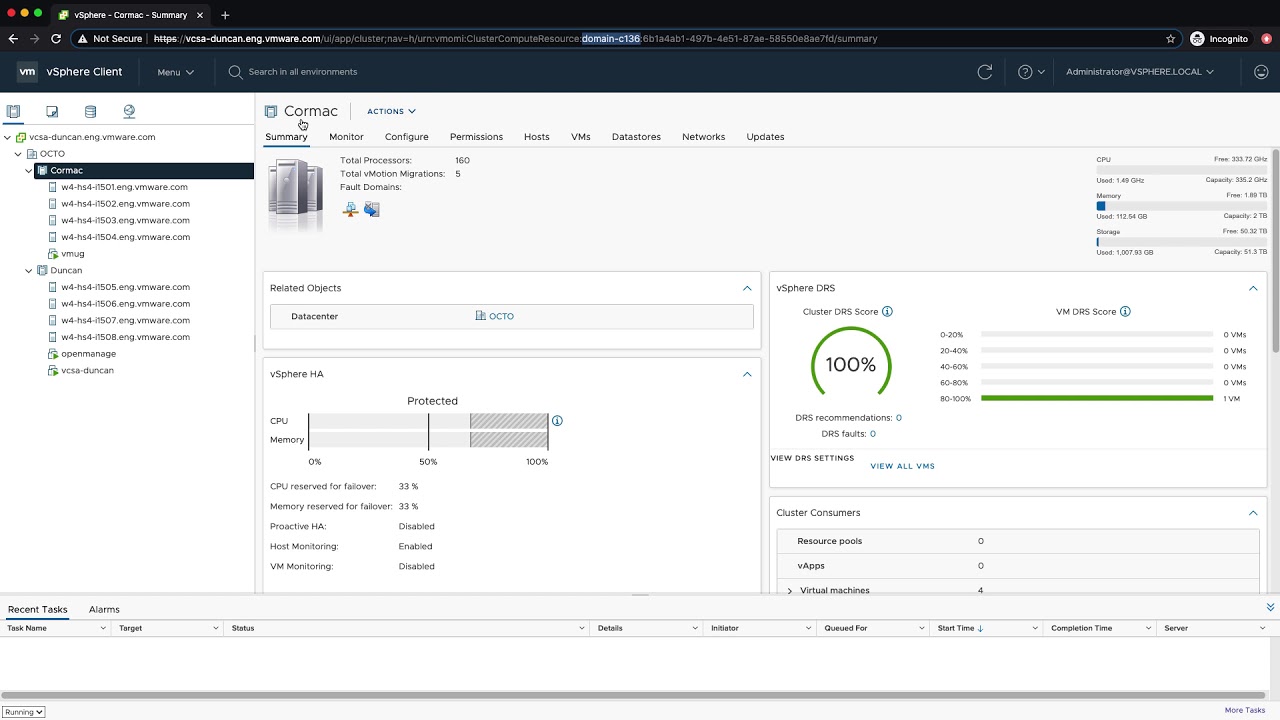This screenshot has height=720, width=1280.
Task: Collapse the Cluster Consumers panel
Action: 1253,513
